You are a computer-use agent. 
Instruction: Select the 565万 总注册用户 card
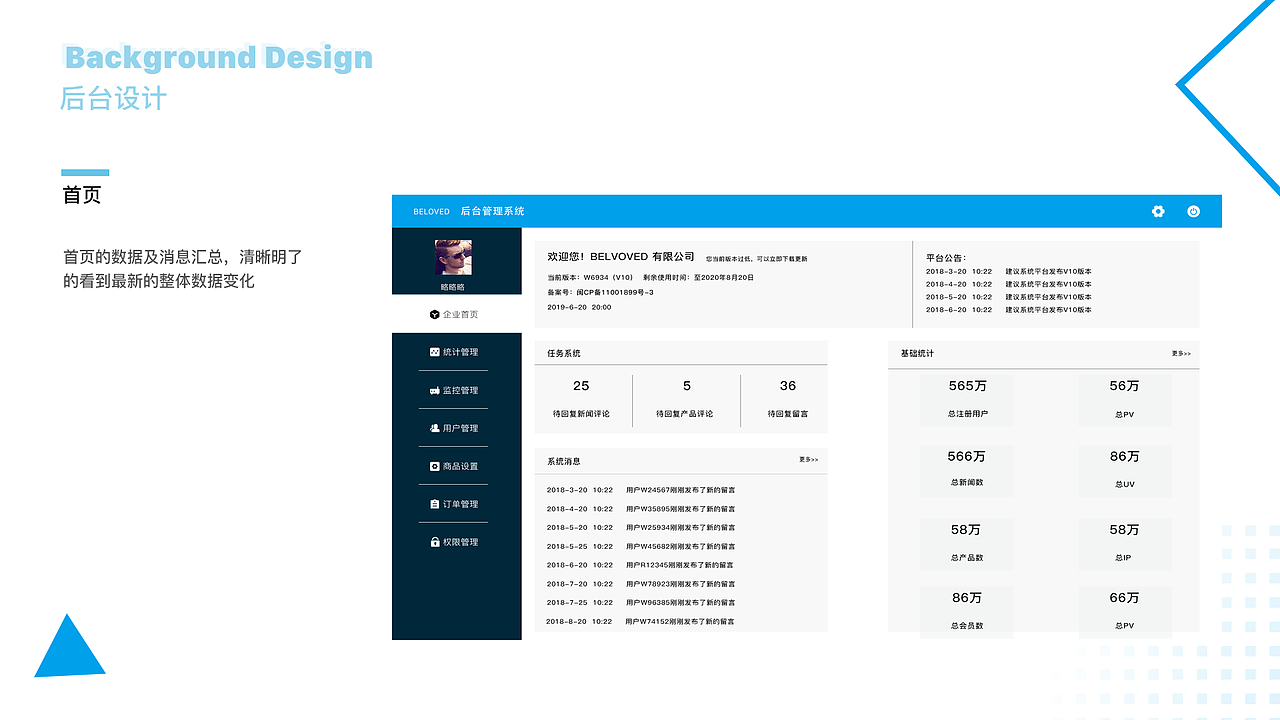coord(967,400)
